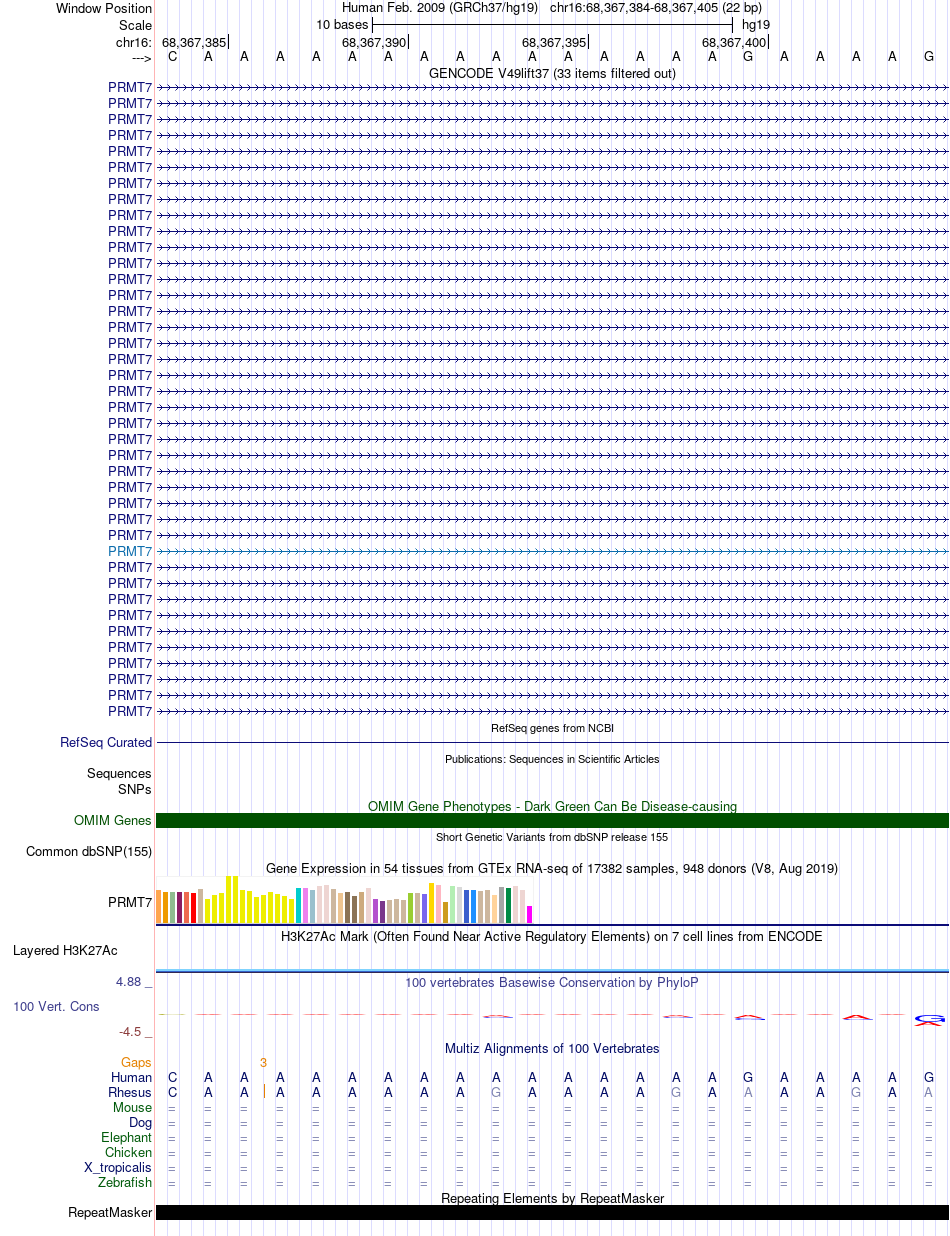This screenshot has width=950, height=1236.
Task: Select the Chicken species label
Action: (x=129, y=1153)
